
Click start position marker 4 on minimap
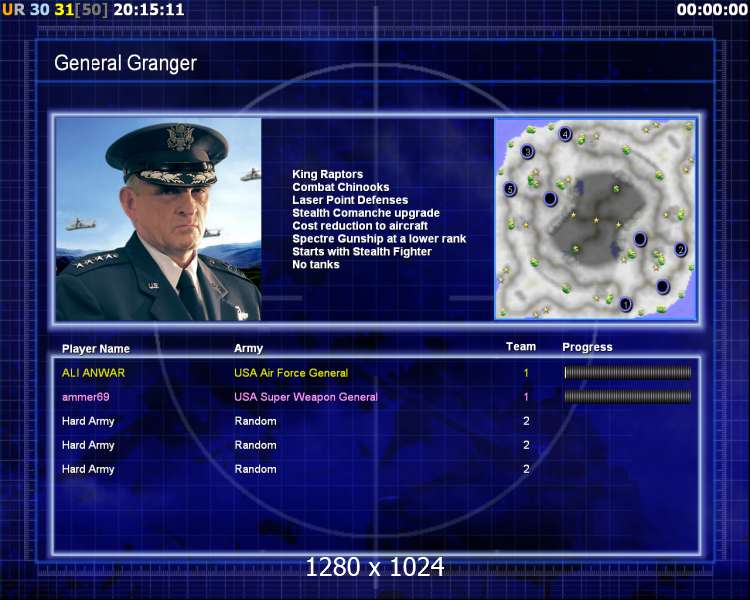565,134
